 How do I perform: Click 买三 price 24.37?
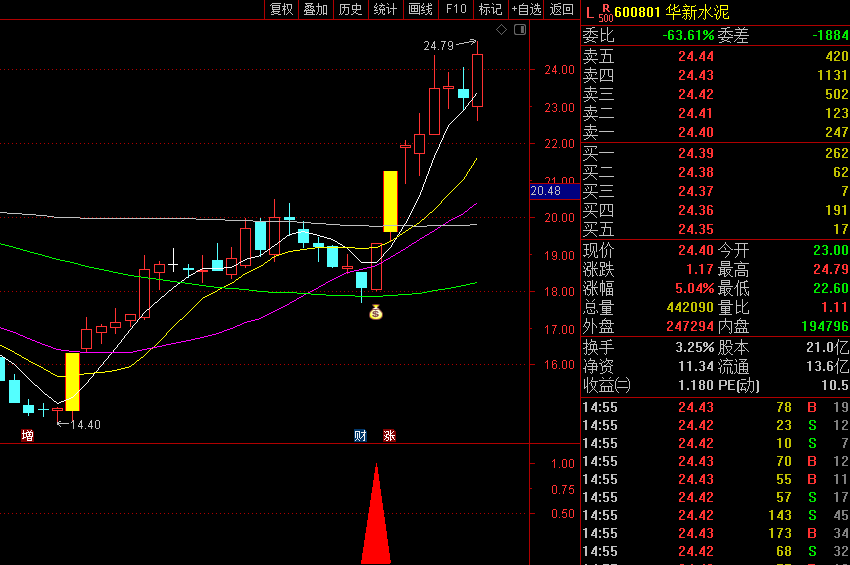click(696, 191)
